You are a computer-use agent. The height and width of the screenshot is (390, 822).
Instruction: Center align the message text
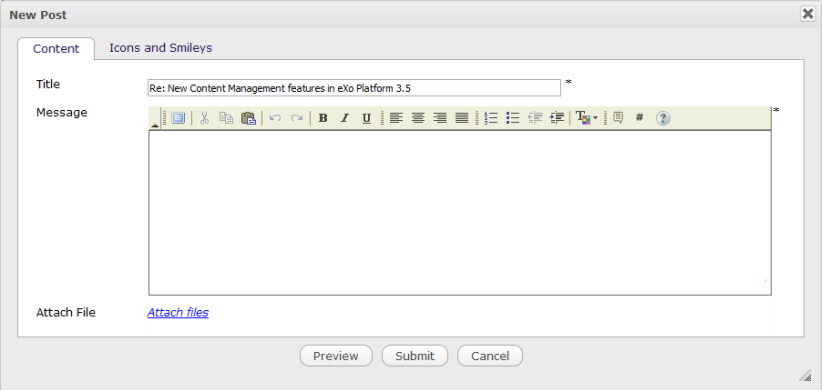point(418,118)
